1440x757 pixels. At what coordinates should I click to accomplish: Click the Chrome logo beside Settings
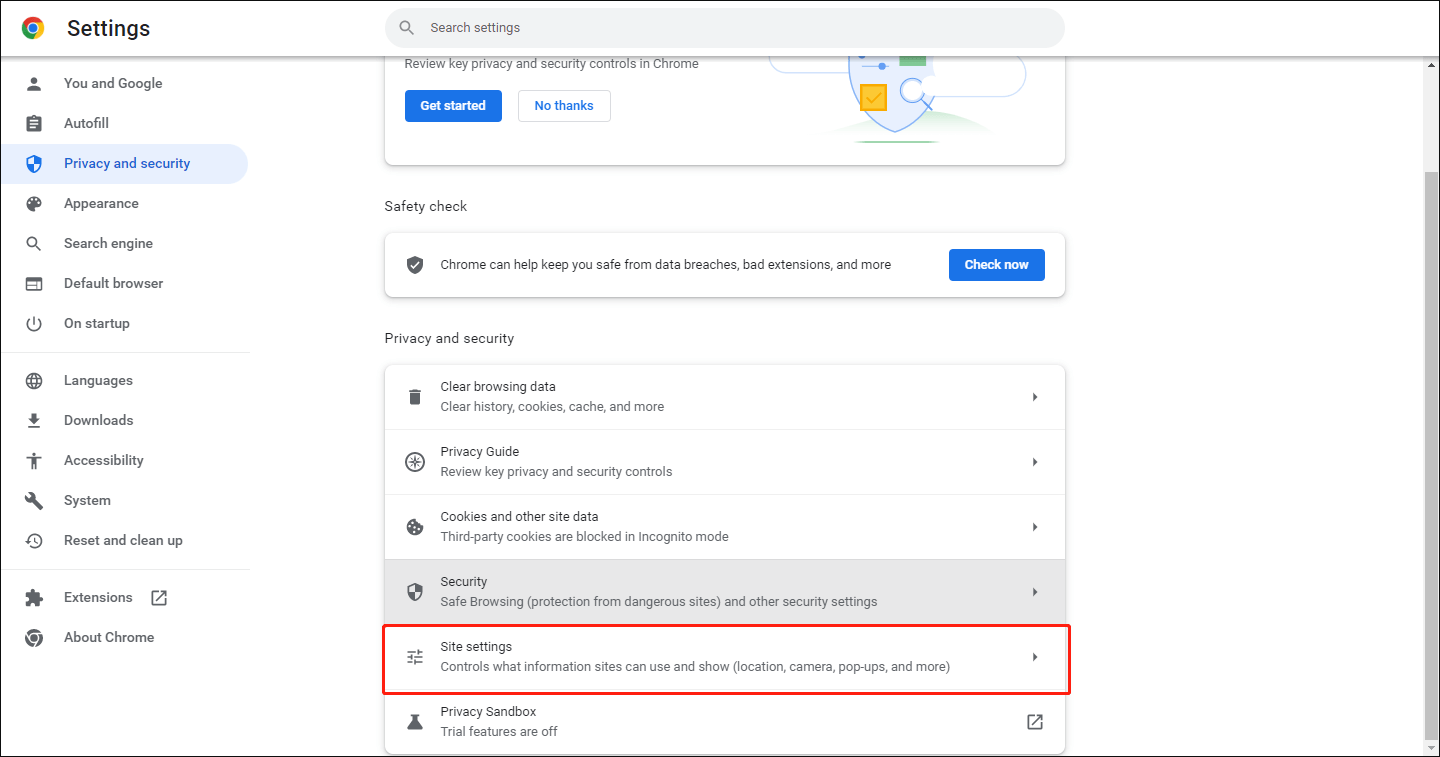click(x=33, y=28)
